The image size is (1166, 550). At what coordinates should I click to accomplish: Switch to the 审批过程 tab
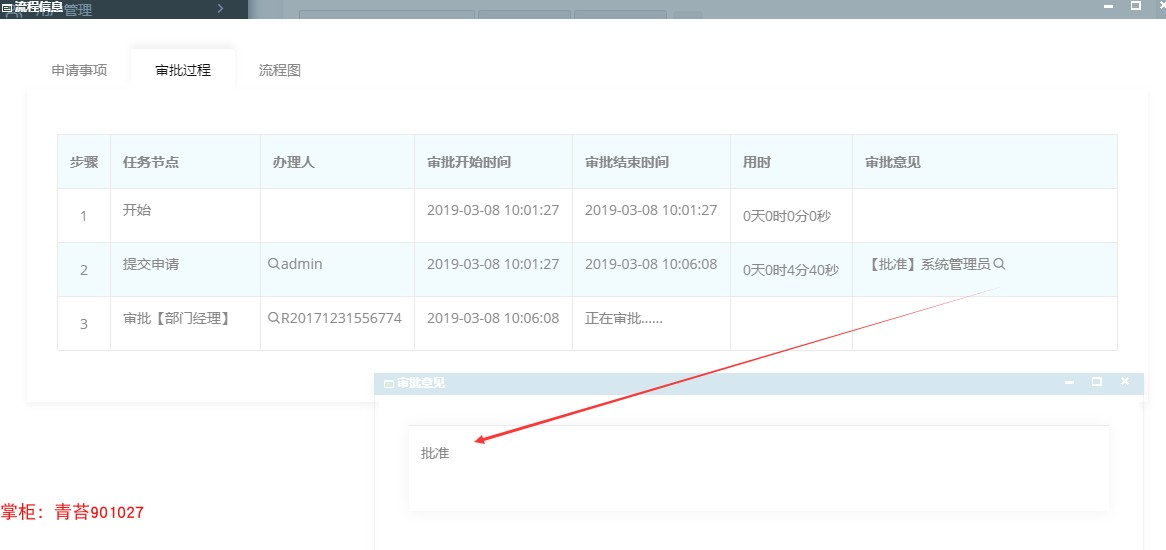(x=183, y=71)
